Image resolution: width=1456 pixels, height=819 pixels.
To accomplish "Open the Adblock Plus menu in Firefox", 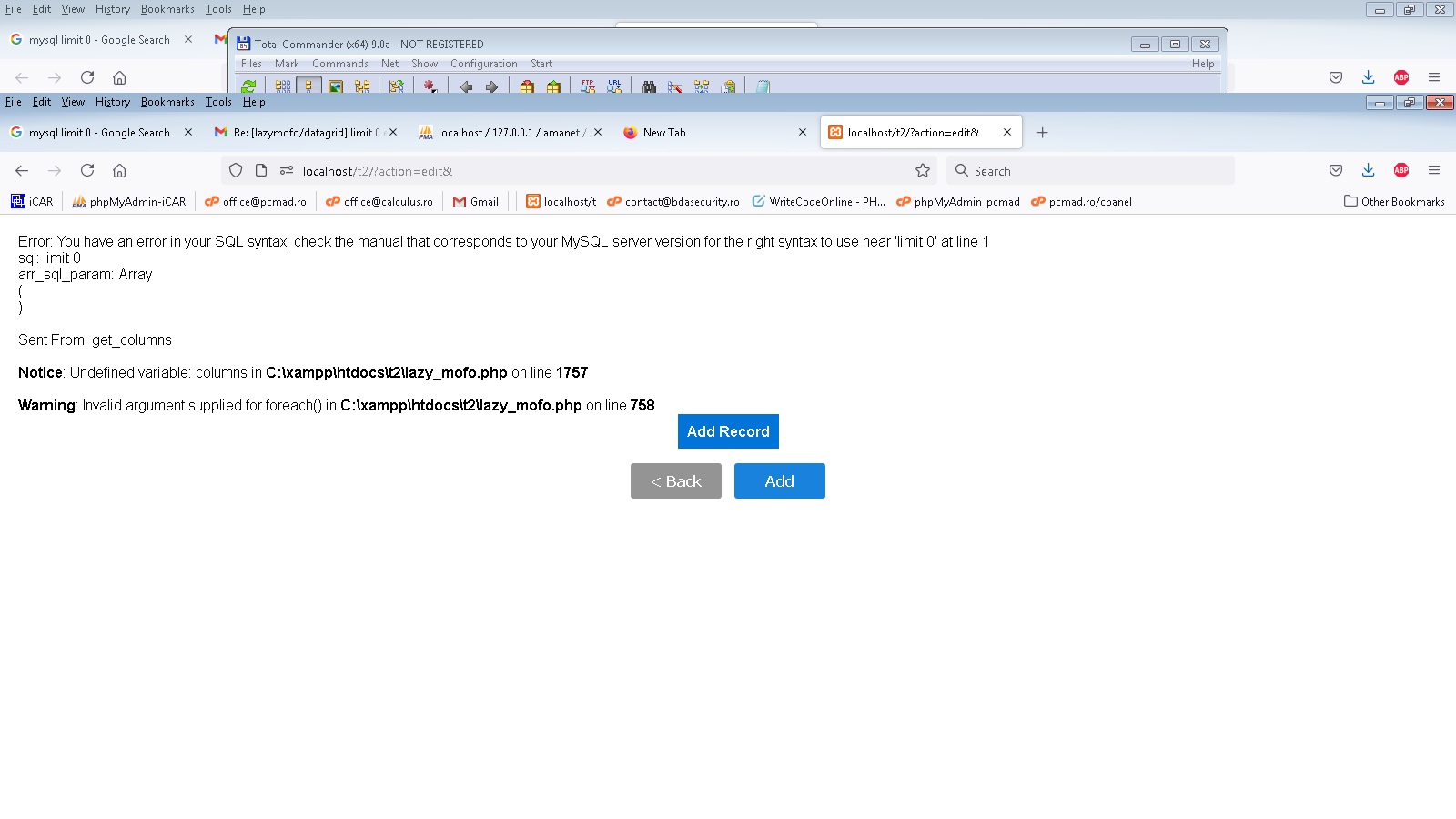I will (x=1401, y=170).
